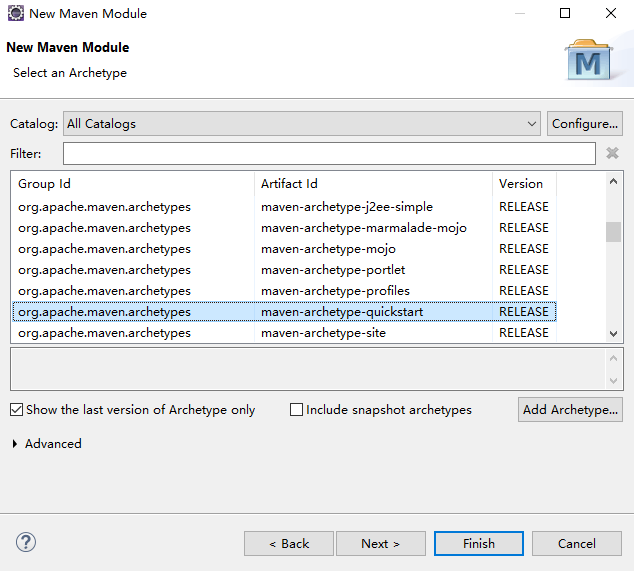Click archetype list scroll down arrow
Image resolution: width=634 pixels, height=571 pixels.
(613, 334)
